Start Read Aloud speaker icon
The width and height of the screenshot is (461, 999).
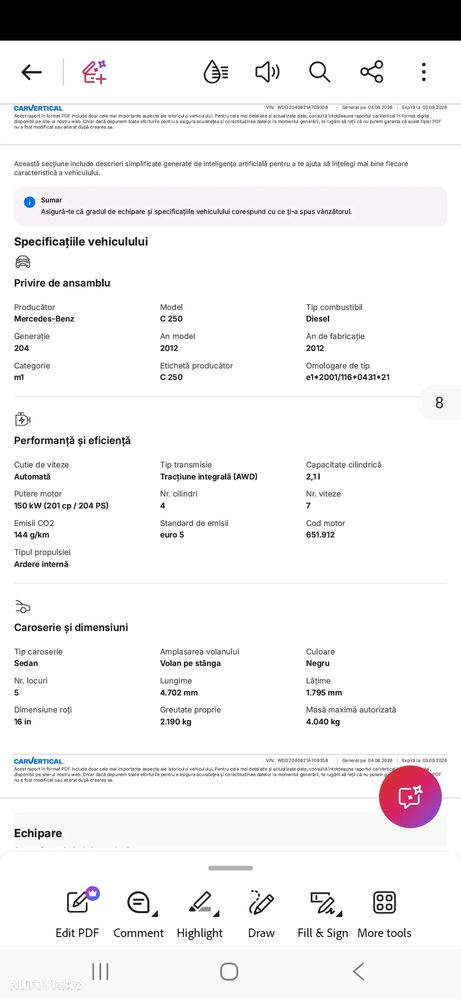(267, 72)
